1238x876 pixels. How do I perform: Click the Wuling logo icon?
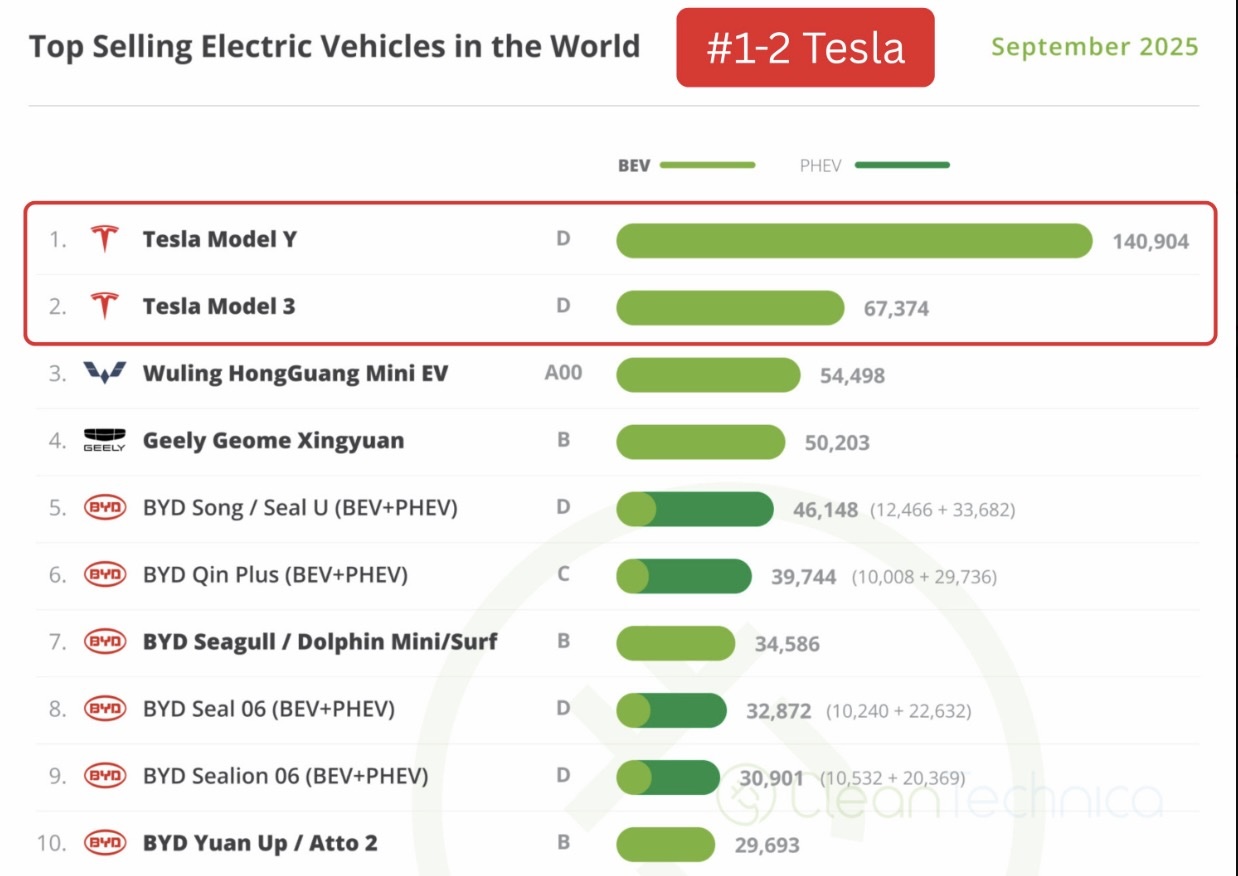[104, 374]
